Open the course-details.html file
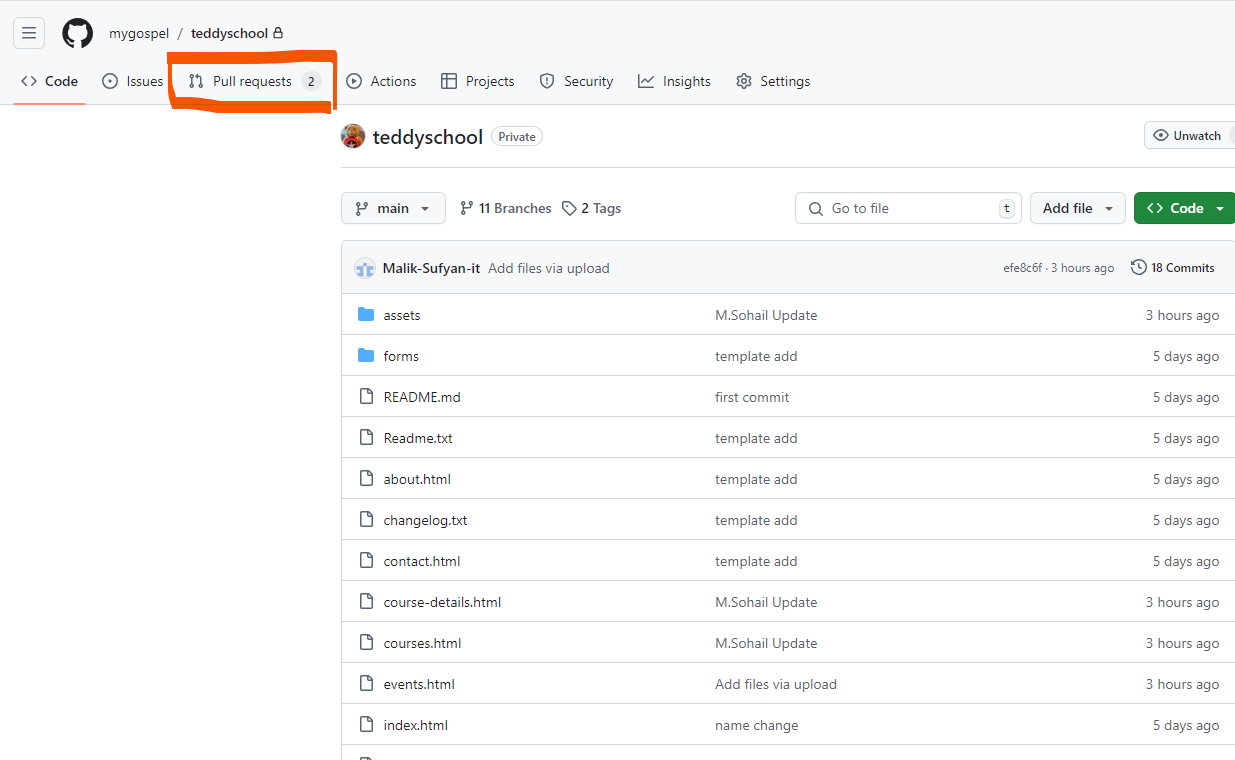 coord(442,602)
